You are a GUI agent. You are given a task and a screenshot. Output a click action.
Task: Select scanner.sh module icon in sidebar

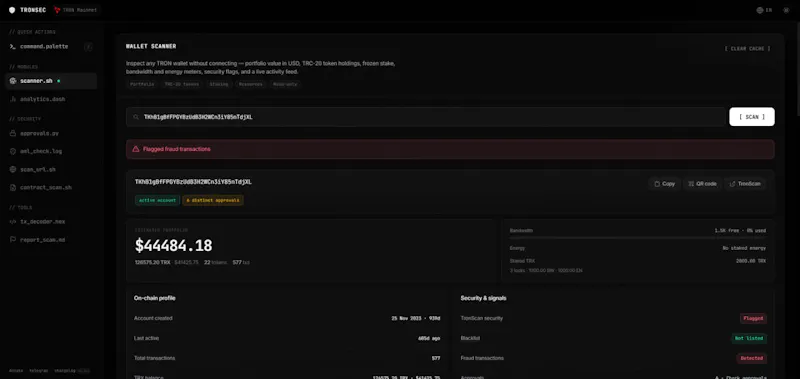pyautogui.click(x=13, y=81)
